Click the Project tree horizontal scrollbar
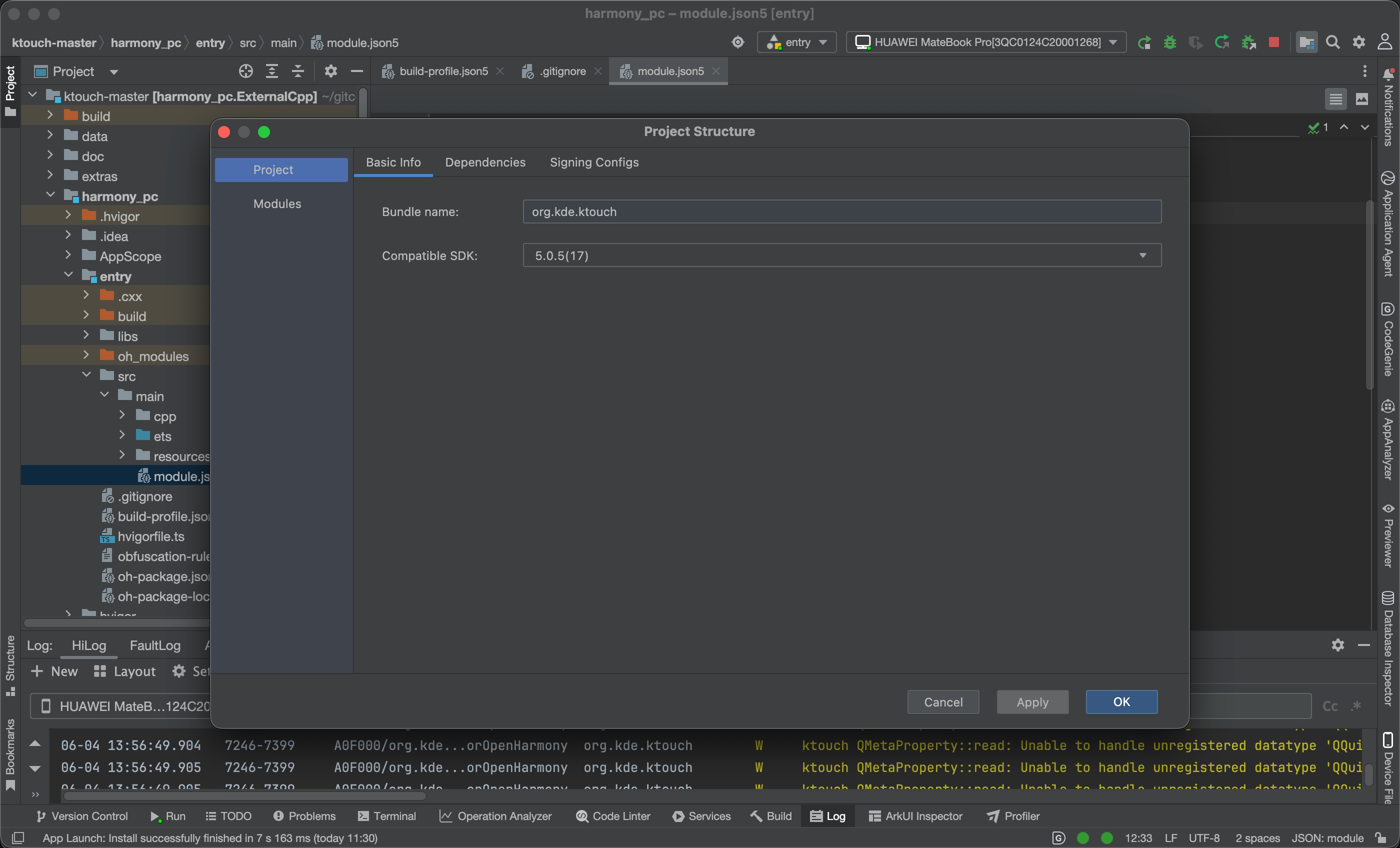Screen dimensions: 1400x848 click(116, 623)
